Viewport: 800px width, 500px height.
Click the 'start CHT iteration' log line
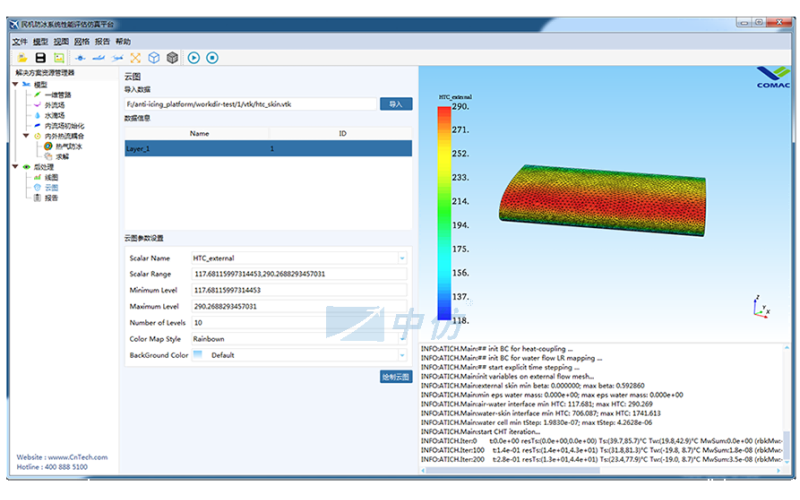click(481, 432)
